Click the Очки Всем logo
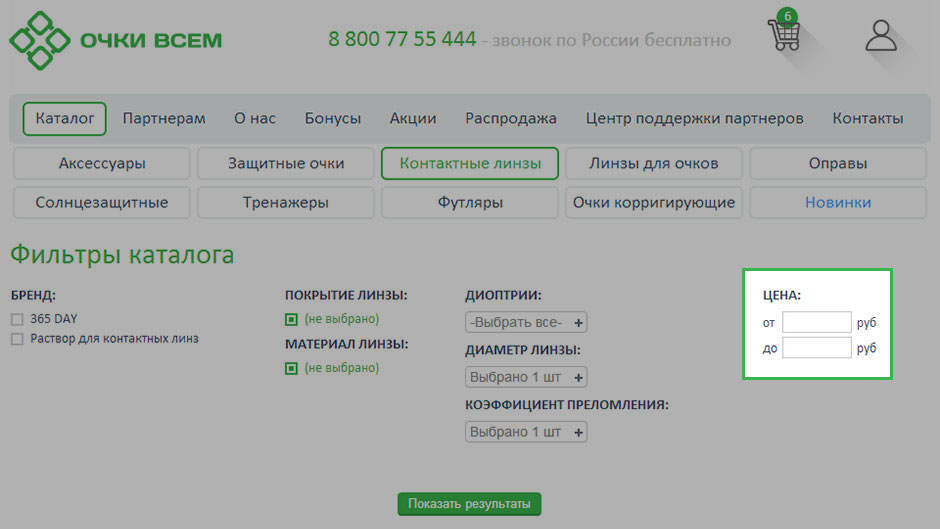940x529 pixels. [x=116, y=40]
